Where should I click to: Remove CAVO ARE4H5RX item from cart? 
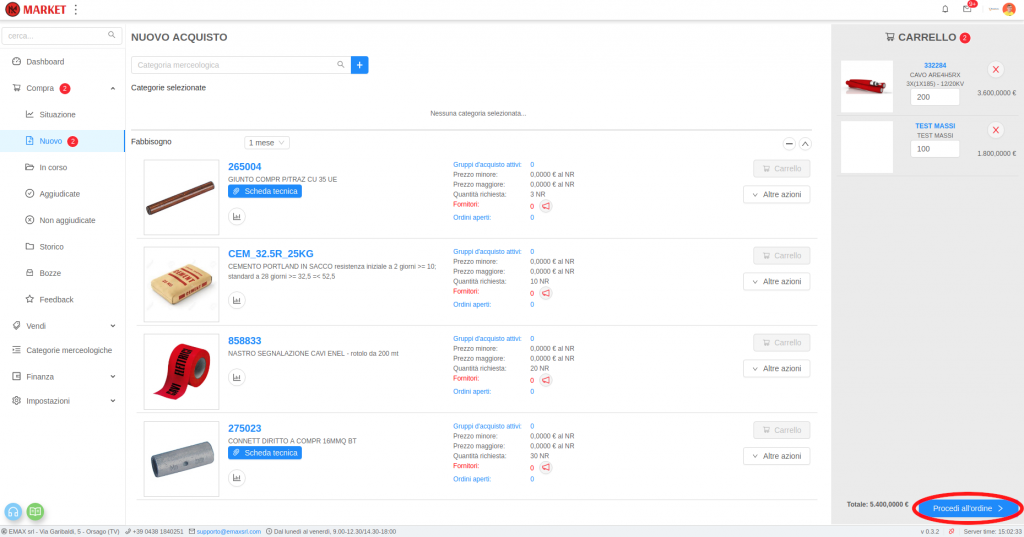coord(996,70)
